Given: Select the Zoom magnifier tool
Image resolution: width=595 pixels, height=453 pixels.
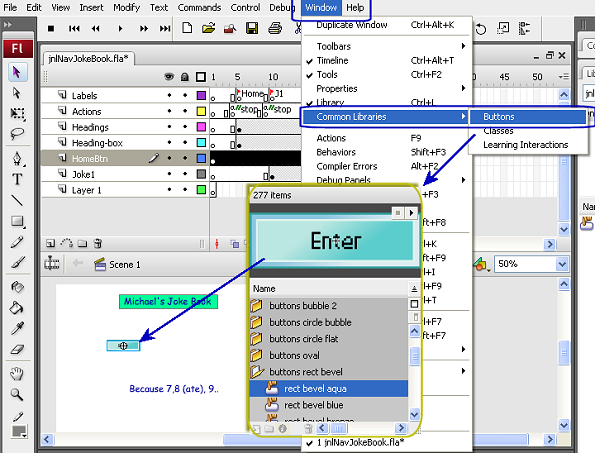Looking at the screenshot, I should coord(17,395).
